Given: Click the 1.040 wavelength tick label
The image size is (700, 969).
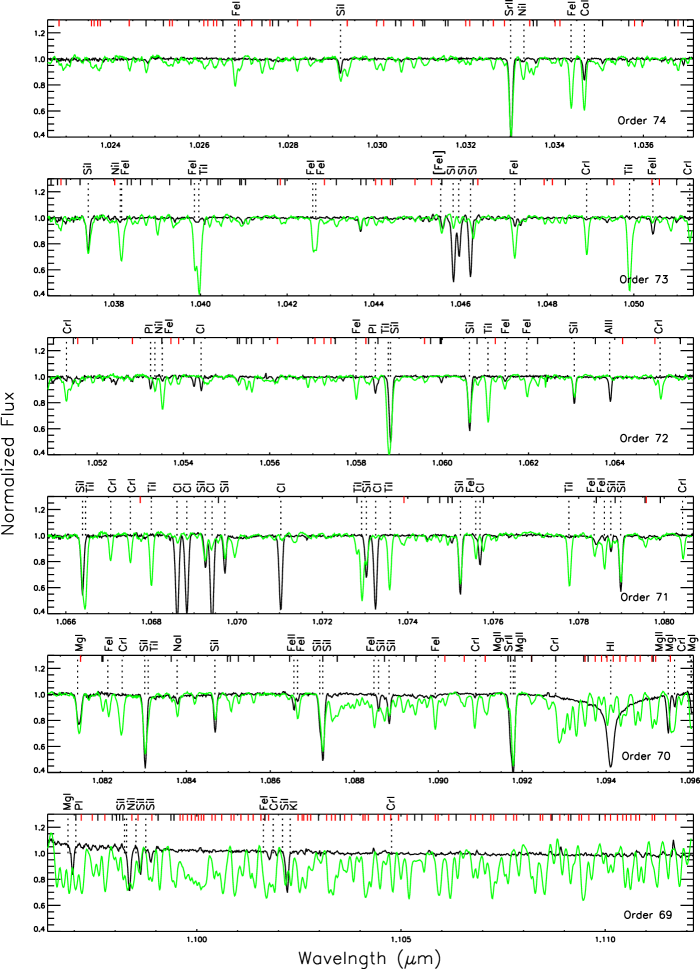Looking at the screenshot, I should (200, 305).
